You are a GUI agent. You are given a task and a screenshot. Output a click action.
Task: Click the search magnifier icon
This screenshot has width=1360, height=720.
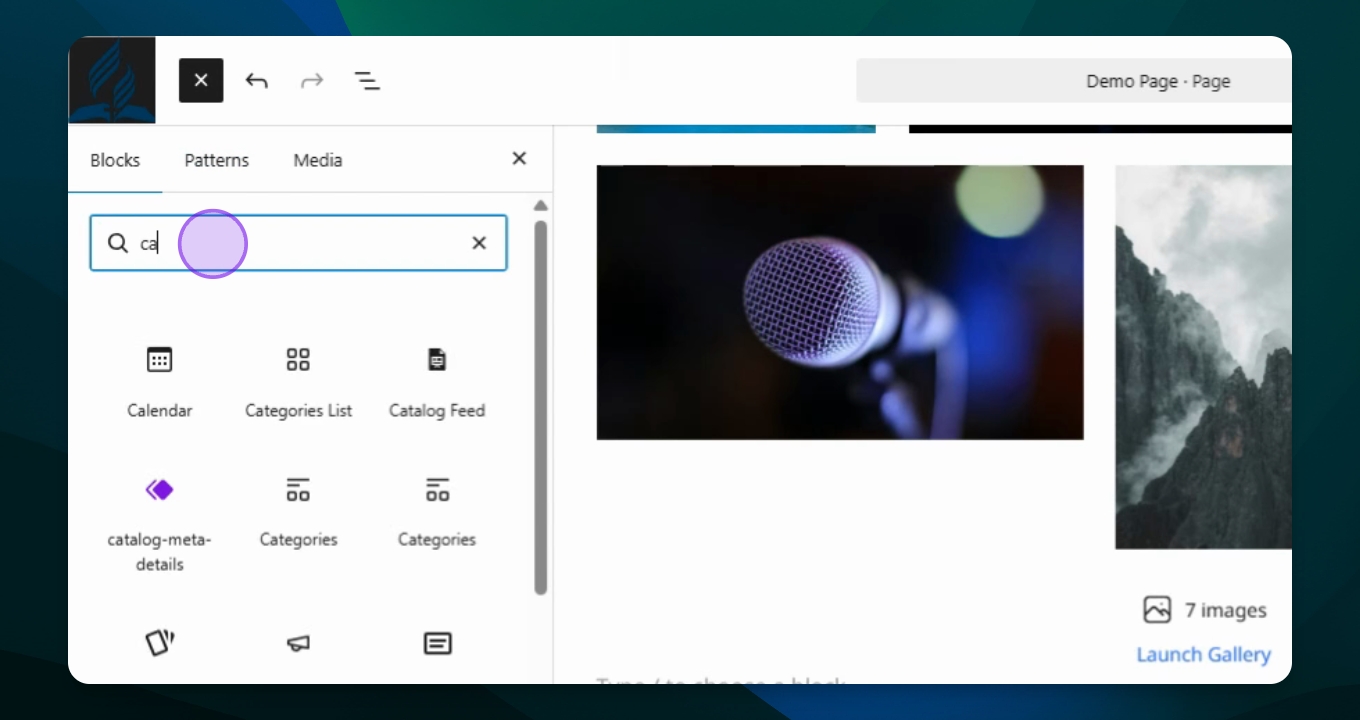click(x=118, y=243)
